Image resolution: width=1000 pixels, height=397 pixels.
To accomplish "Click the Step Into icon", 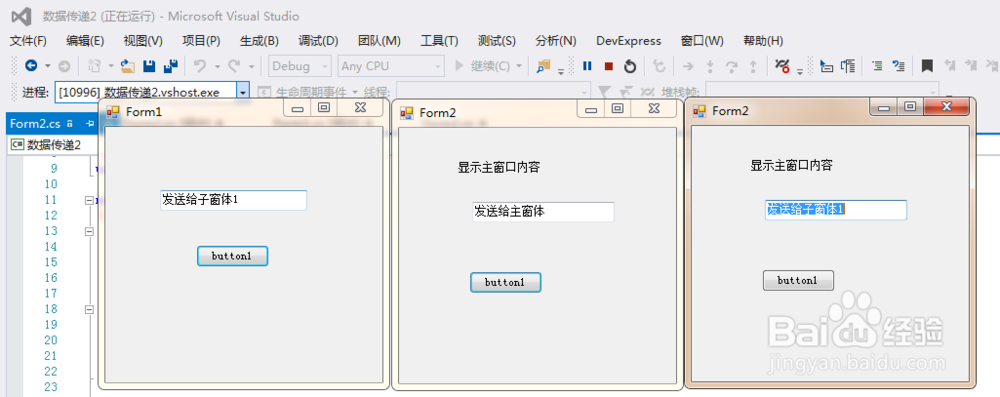I will coord(710,66).
